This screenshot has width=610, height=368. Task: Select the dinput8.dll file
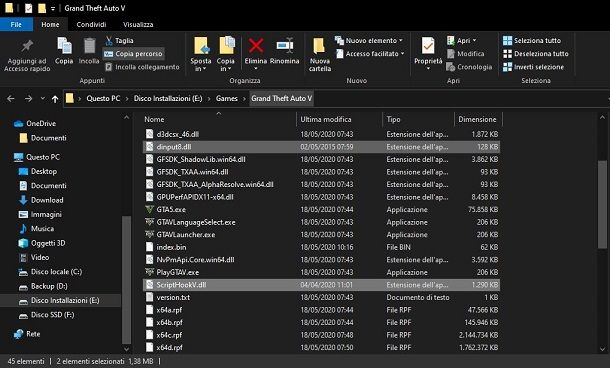321,147
